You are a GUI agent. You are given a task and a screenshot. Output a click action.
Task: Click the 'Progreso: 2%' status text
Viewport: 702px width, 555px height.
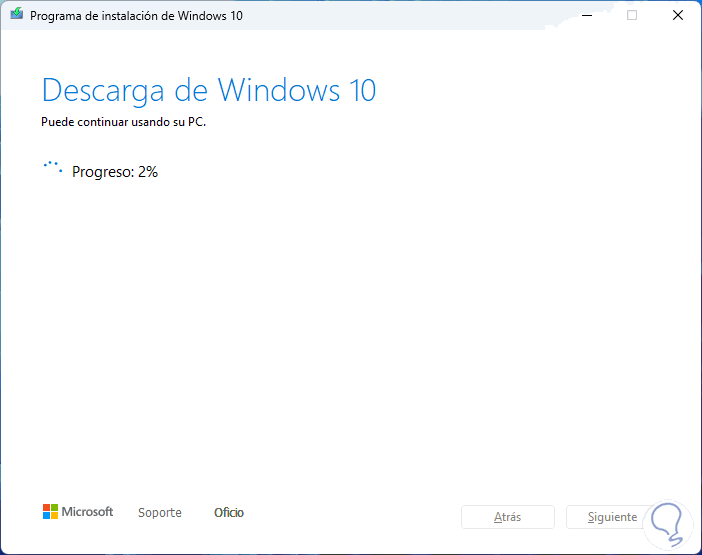[x=115, y=172]
